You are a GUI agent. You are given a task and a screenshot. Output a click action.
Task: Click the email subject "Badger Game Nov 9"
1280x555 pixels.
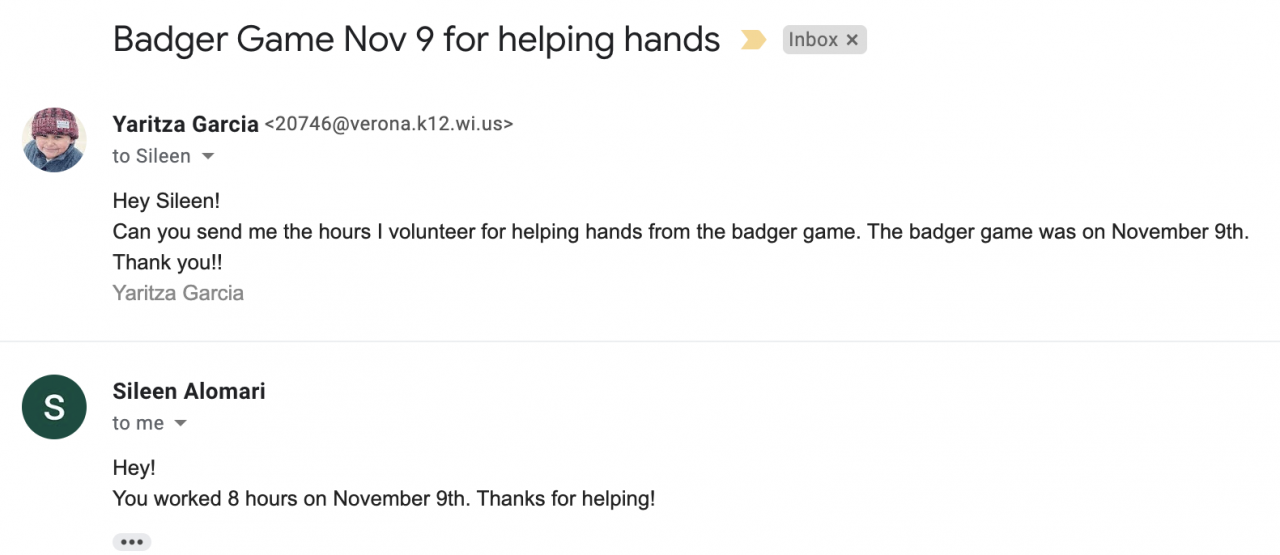click(416, 40)
